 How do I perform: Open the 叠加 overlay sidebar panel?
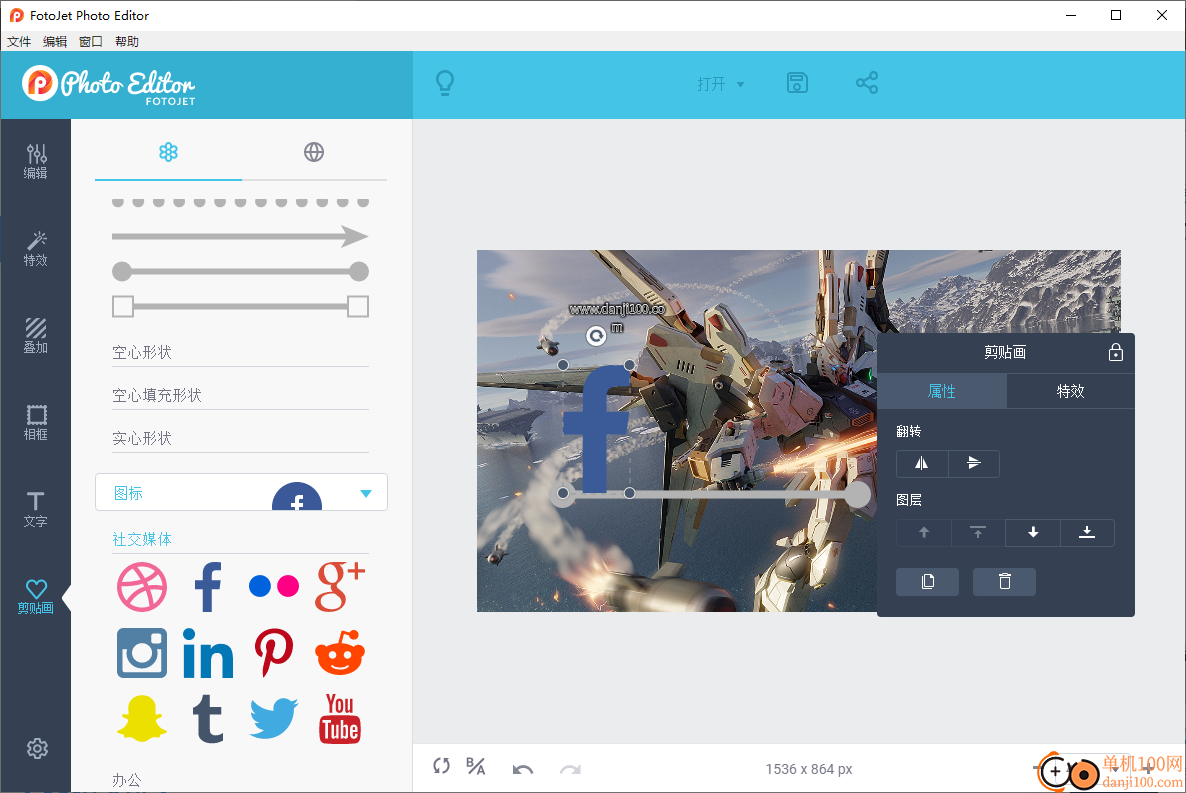36,335
